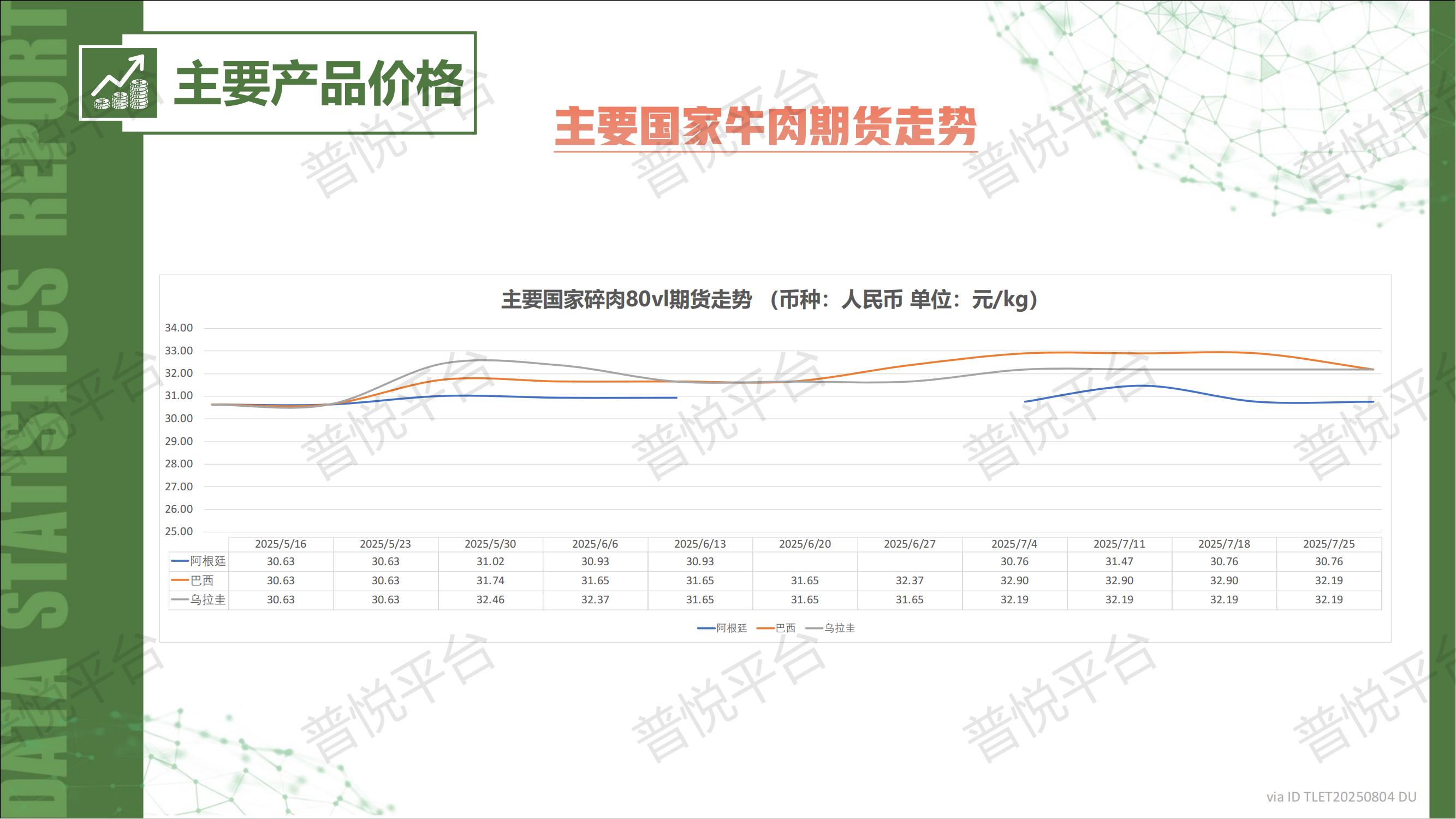Click the 32.37 value in 巴西 row

(910, 581)
